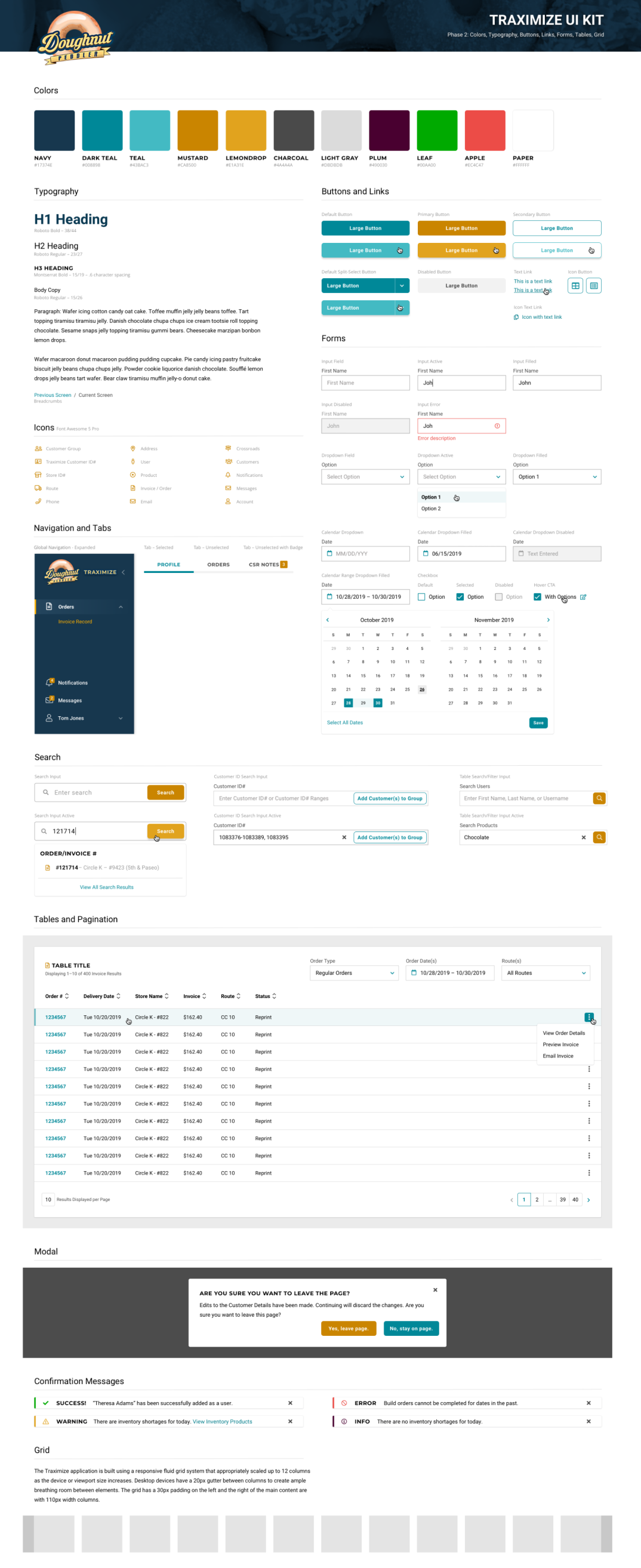Expand the Tom Jones account menu
The height and width of the screenshot is (1568, 641).
point(121,718)
